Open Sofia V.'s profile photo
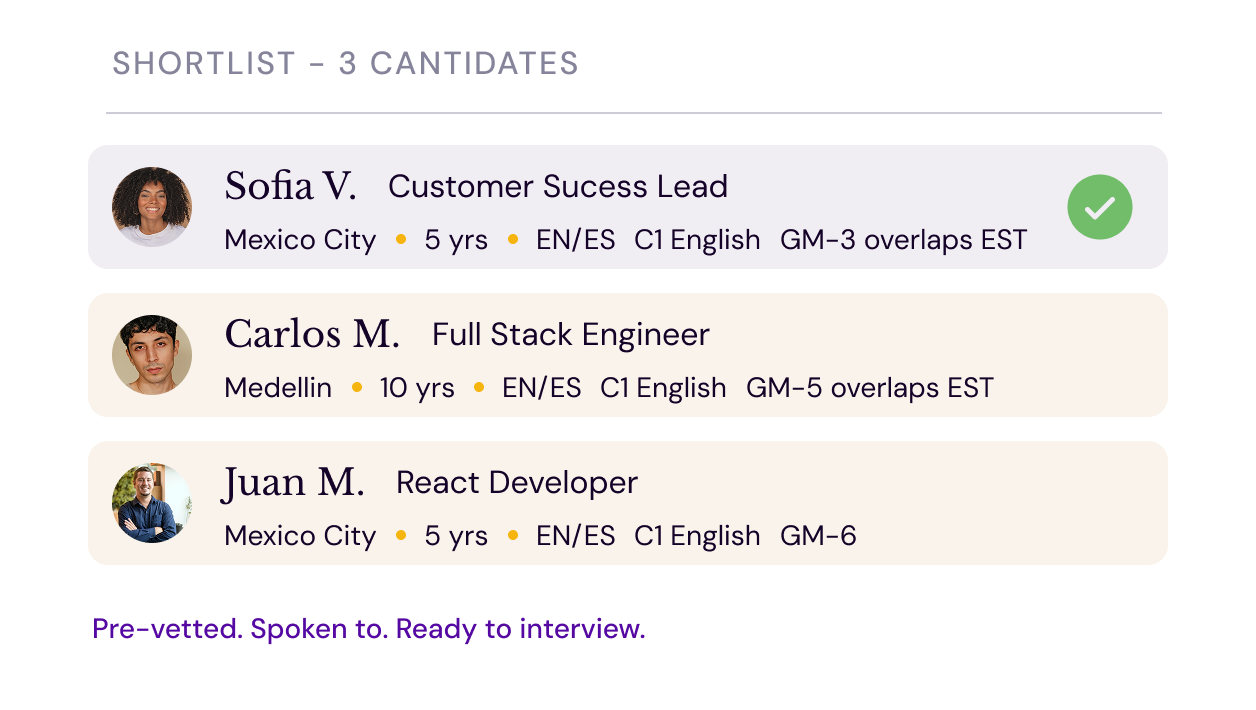Screen dimensions: 1256x710 152,207
